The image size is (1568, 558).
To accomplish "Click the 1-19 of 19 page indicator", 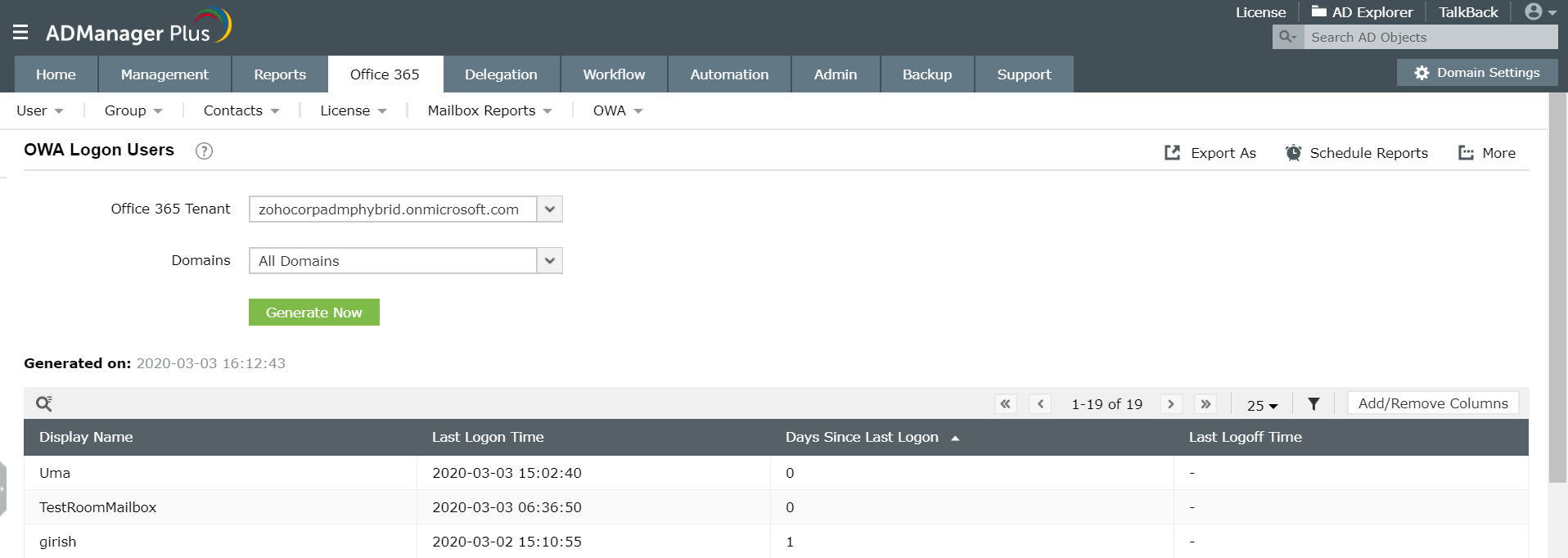I will pyautogui.click(x=1106, y=404).
